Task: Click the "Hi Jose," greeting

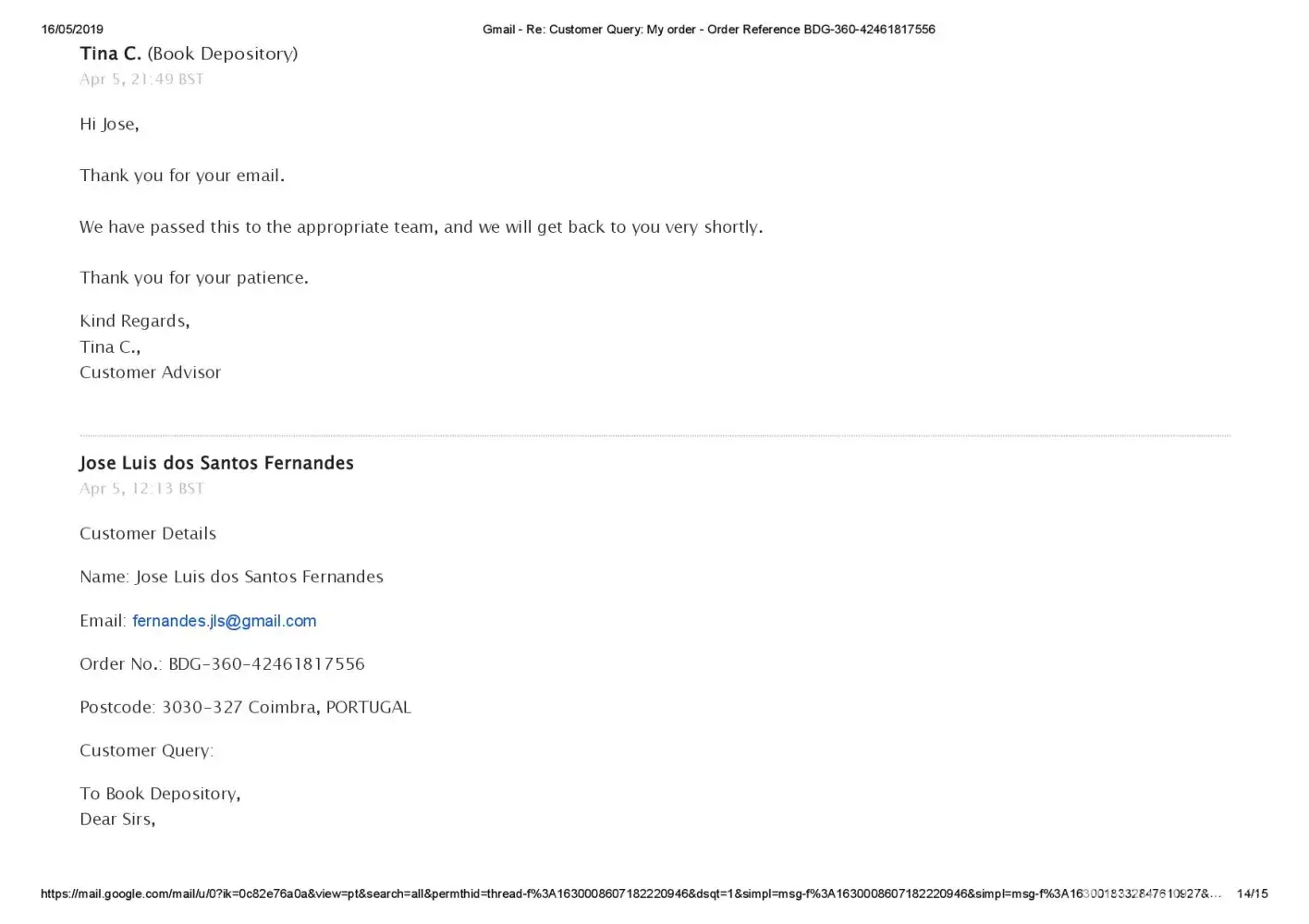Action: [x=109, y=125]
